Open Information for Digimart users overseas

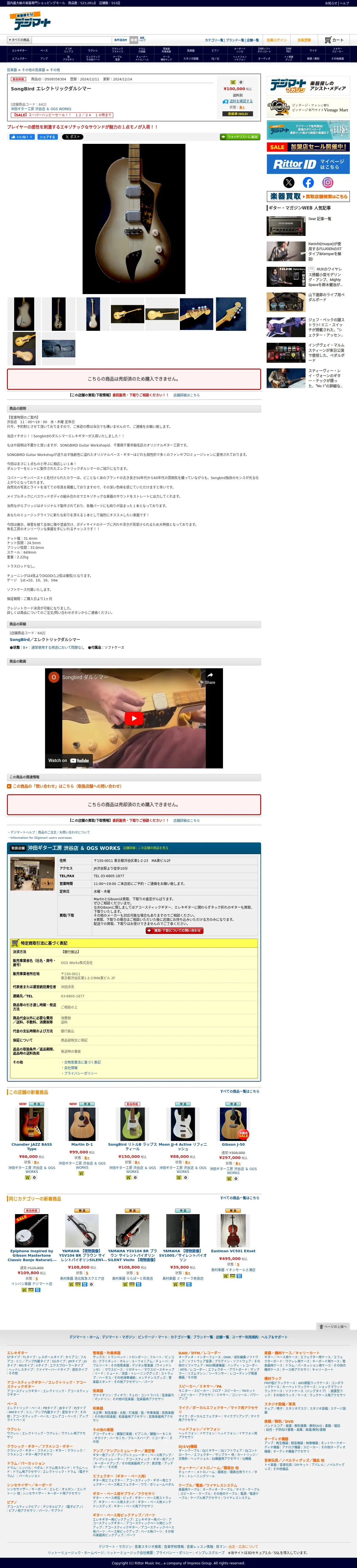(x=41, y=838)
